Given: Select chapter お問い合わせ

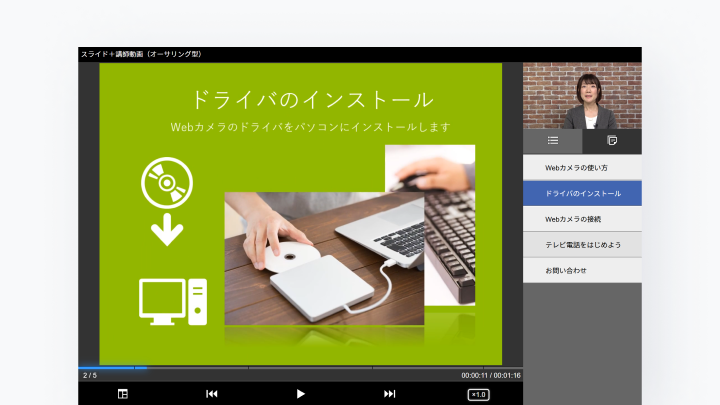Looking at the screenshot, I should point(582,270).
